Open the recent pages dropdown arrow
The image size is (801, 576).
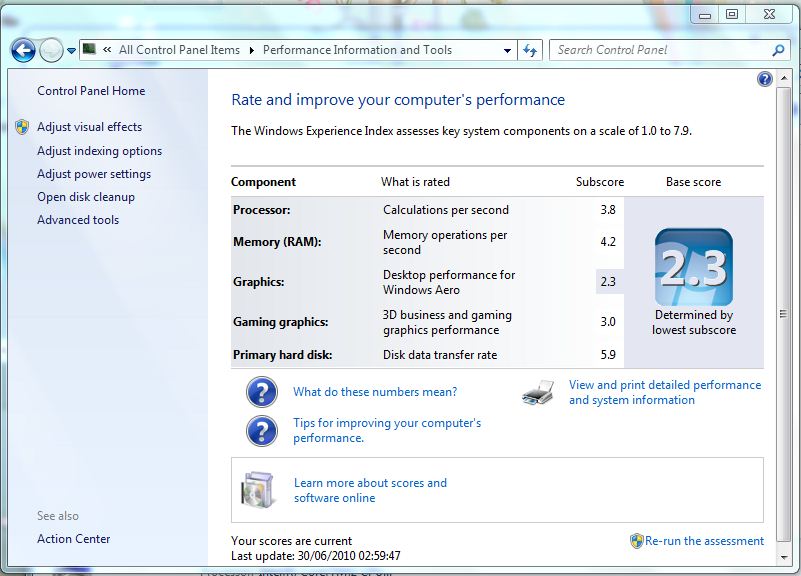click(x=72, y=51)
